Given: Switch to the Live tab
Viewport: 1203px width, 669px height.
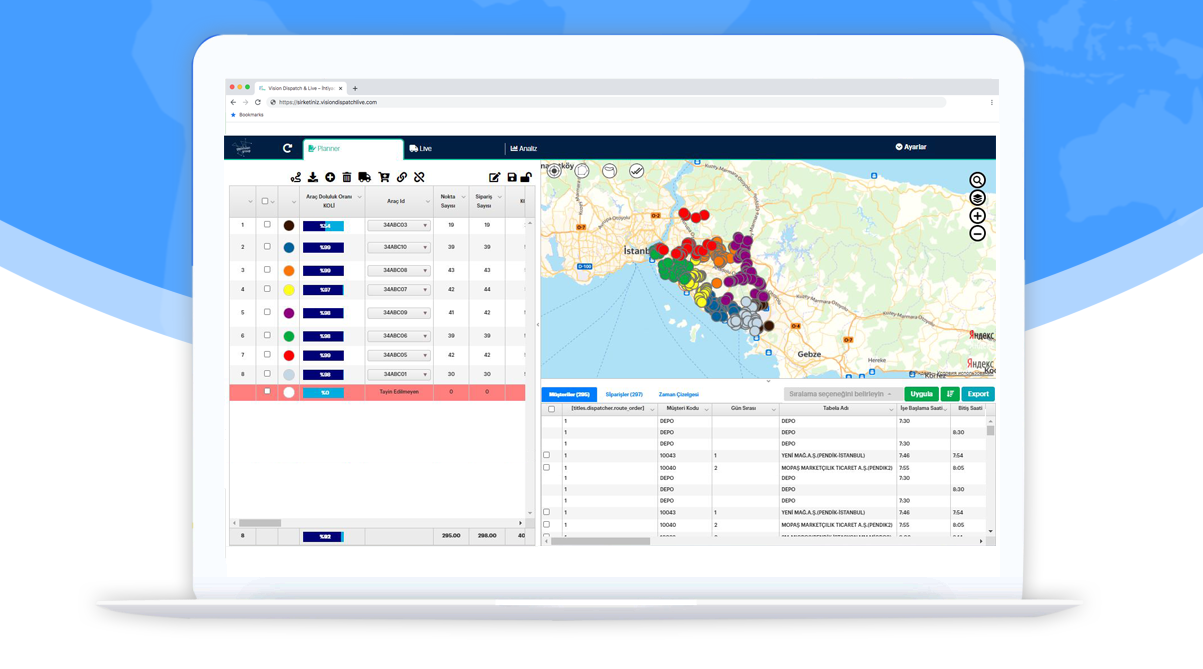Looking at the screenshot, I should [x=421, y=148].
